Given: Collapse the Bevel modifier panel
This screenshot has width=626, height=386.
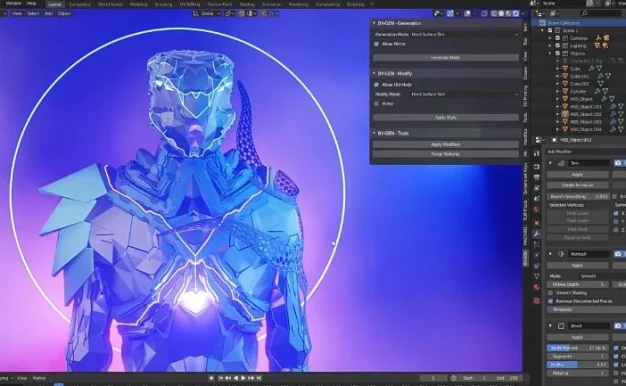Looking at the screenshot, I should 551,326.
